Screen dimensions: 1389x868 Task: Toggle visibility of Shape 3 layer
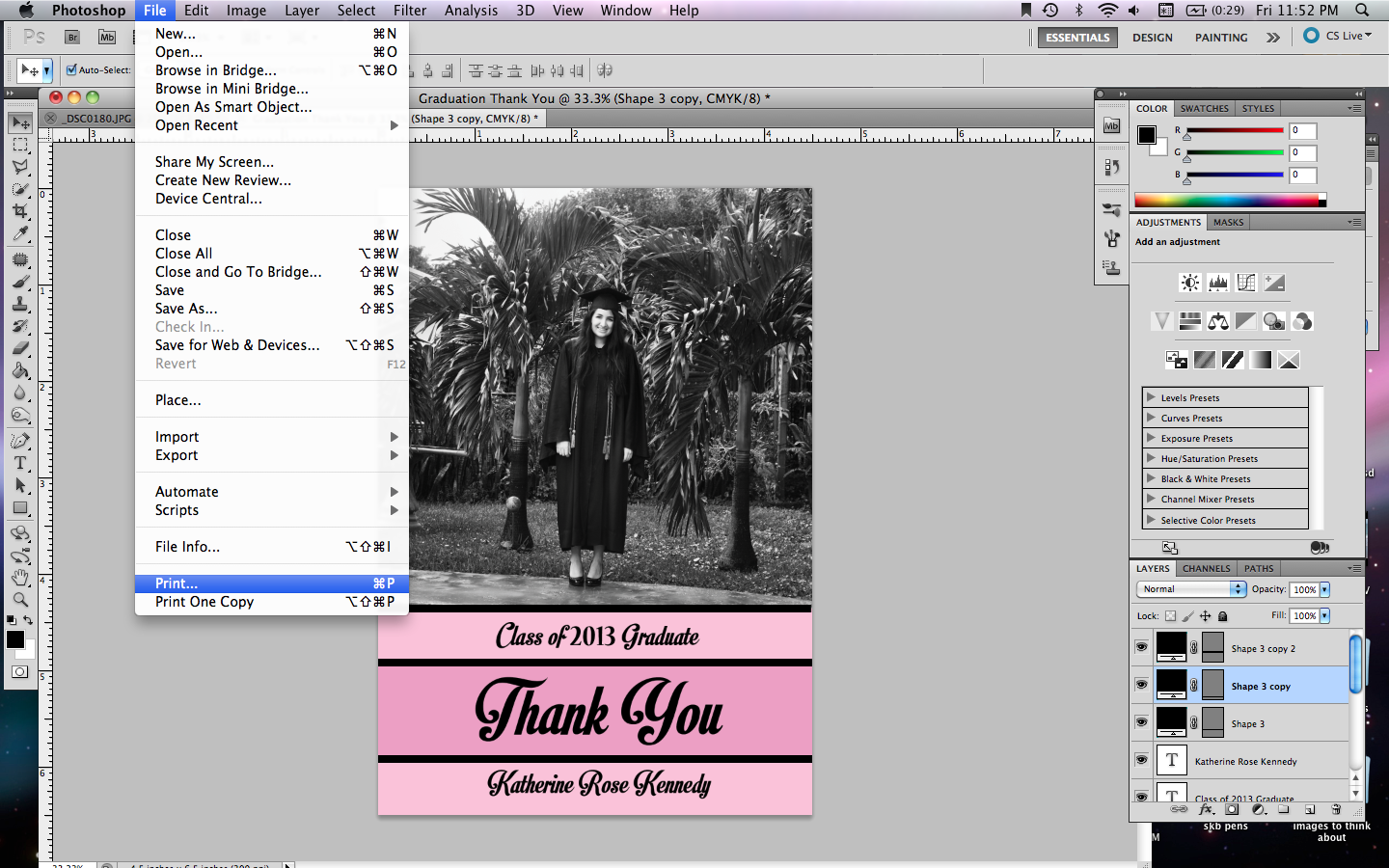click(x=1142, y=722)
